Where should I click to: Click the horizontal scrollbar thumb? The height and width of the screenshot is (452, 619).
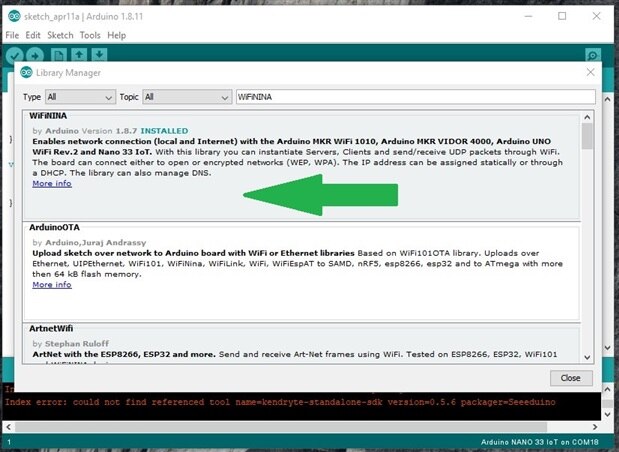[x=281, y=427]
